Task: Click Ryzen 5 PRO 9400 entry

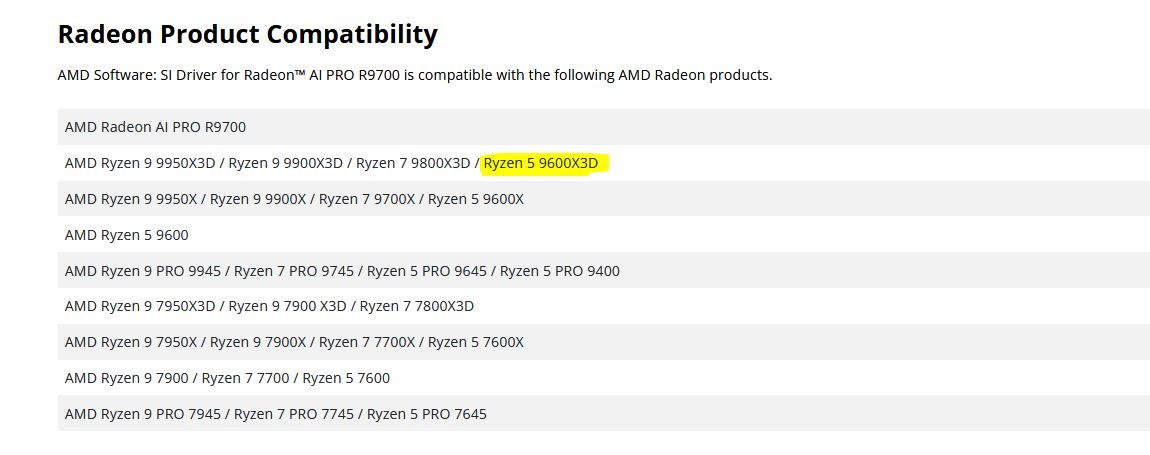Action: [x=560, y=271]
